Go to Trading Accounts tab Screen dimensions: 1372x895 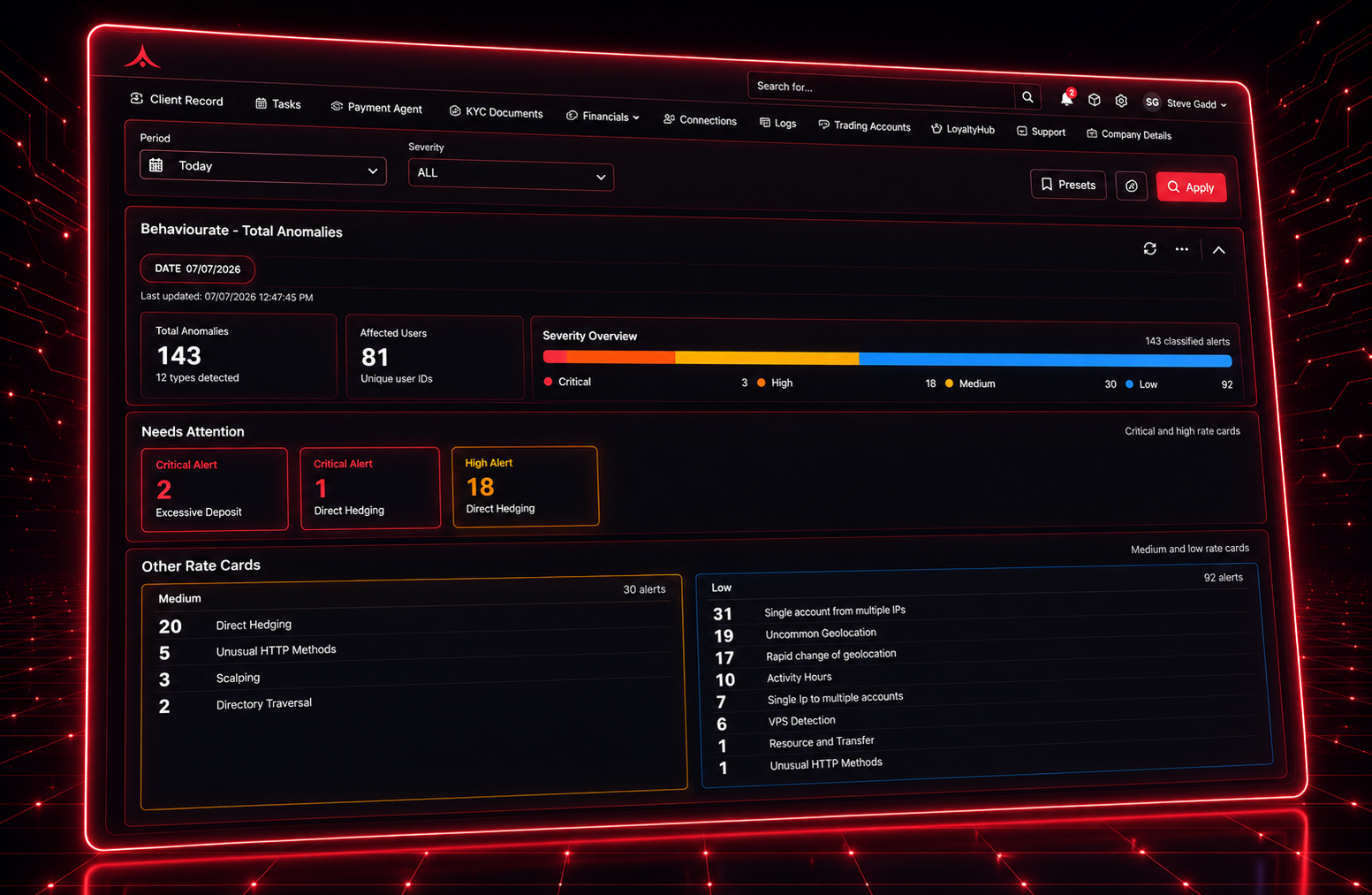864,126
